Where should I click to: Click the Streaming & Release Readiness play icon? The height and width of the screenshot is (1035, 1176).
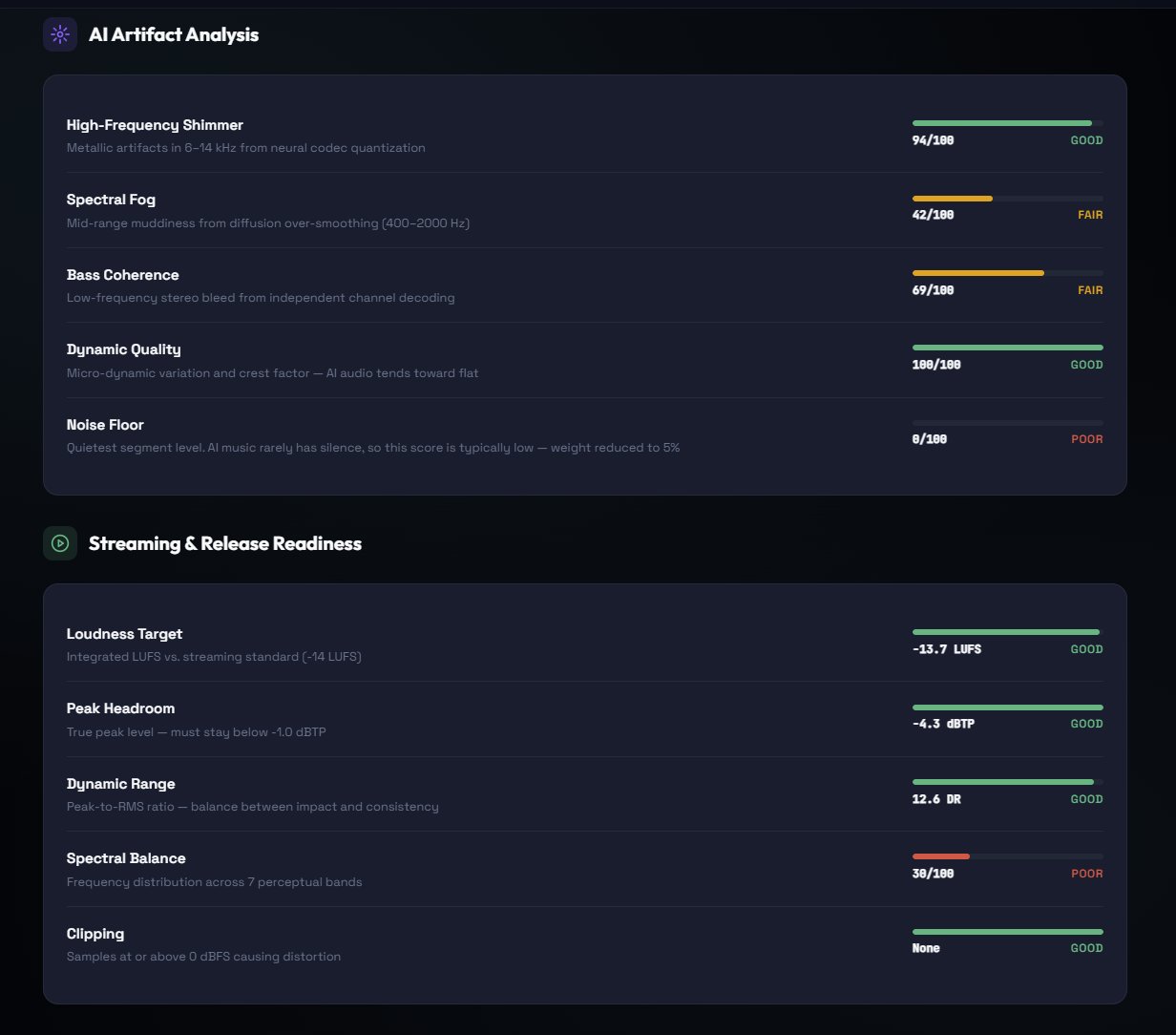coord(59,543)
